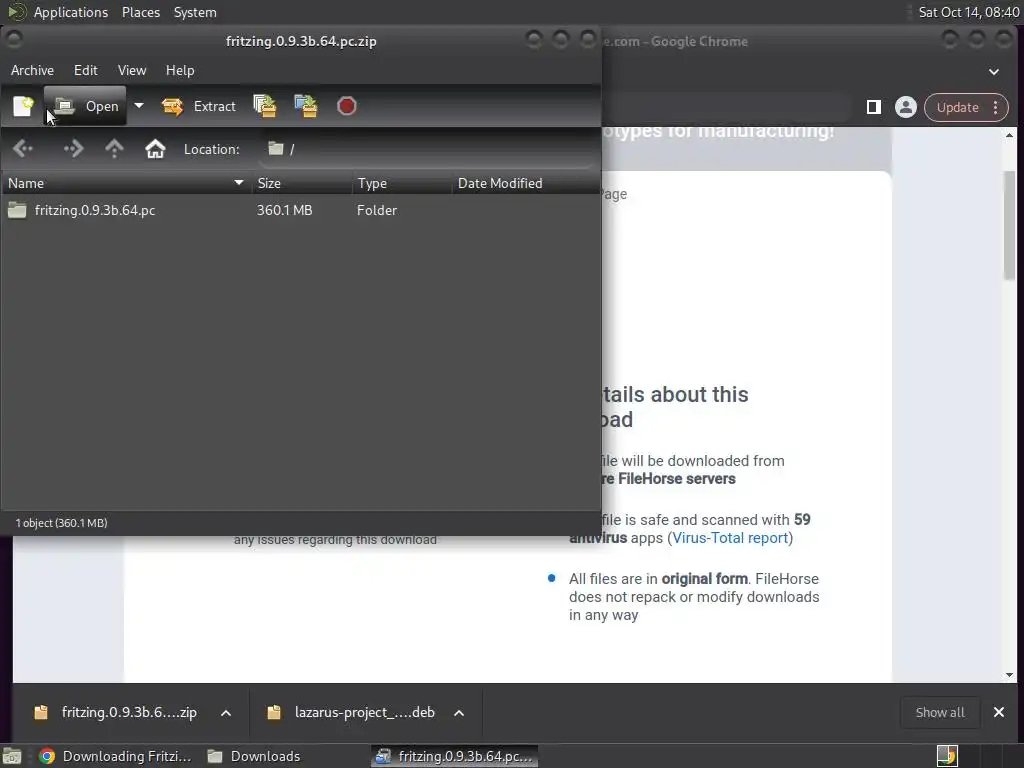
Task: Go back using the left arrow
Action: click(x=23, y=149)
